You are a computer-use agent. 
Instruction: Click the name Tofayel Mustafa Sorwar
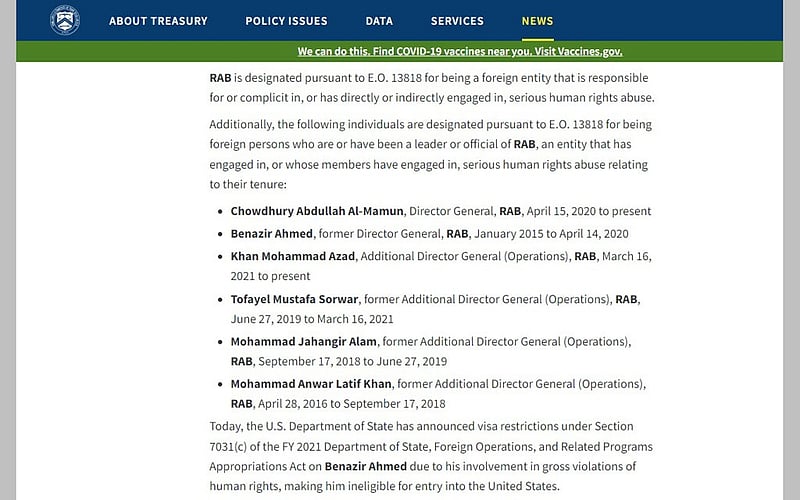coord(294,299)
